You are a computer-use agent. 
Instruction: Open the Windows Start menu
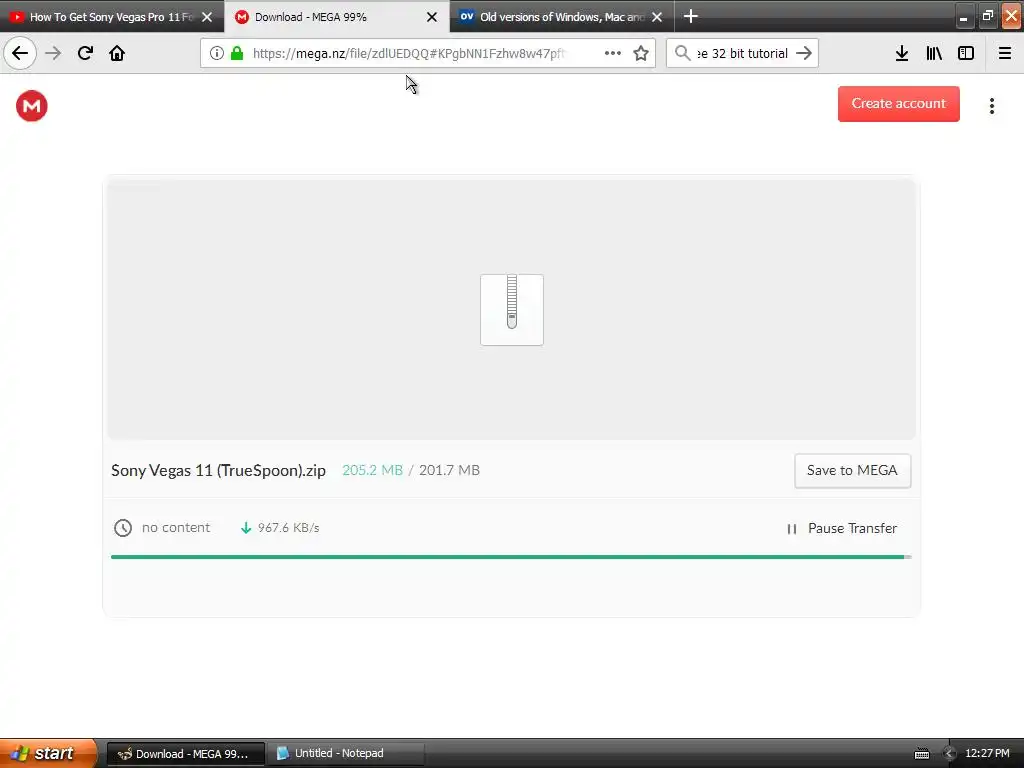tap(49, 753)
